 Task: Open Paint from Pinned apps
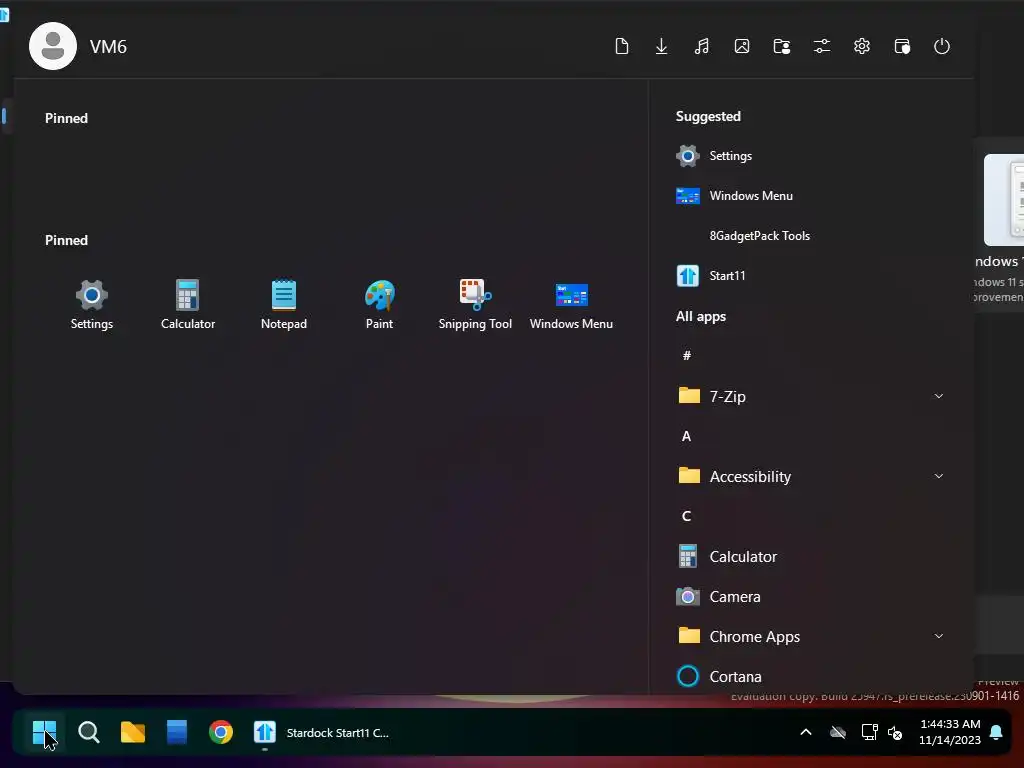[x=379, y=305]
